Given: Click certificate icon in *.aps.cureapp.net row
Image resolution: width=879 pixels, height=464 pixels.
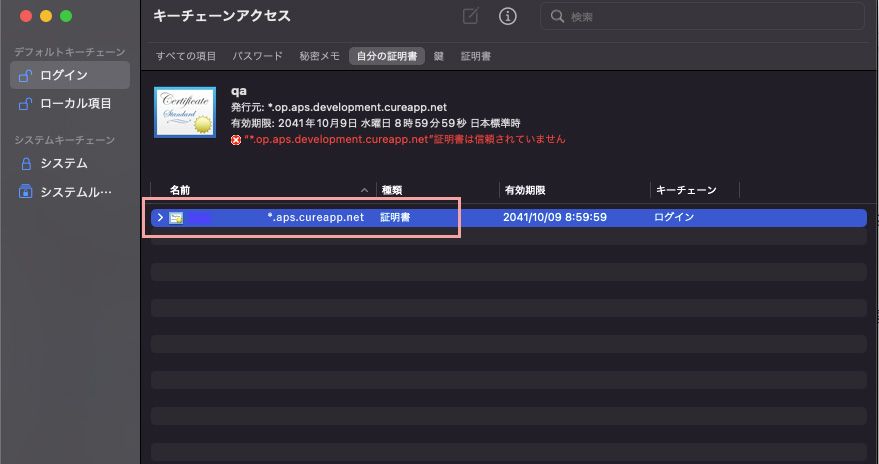Looking at the screenshot, I should click(x=176, y=217).
